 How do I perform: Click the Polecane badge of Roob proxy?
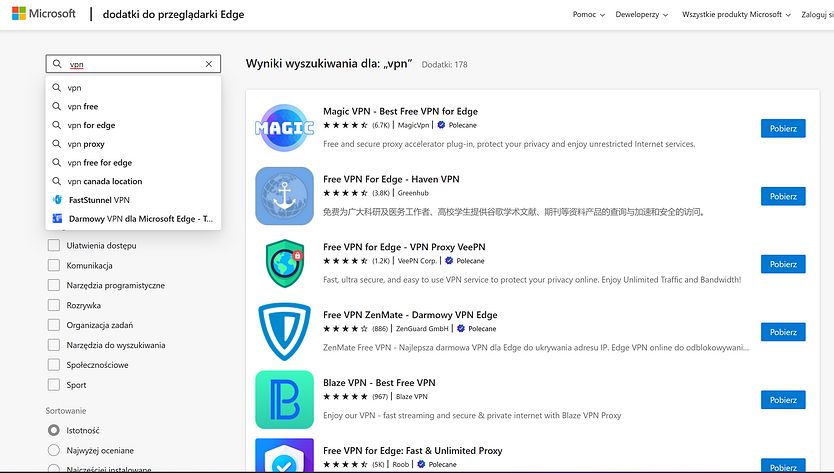437,464
